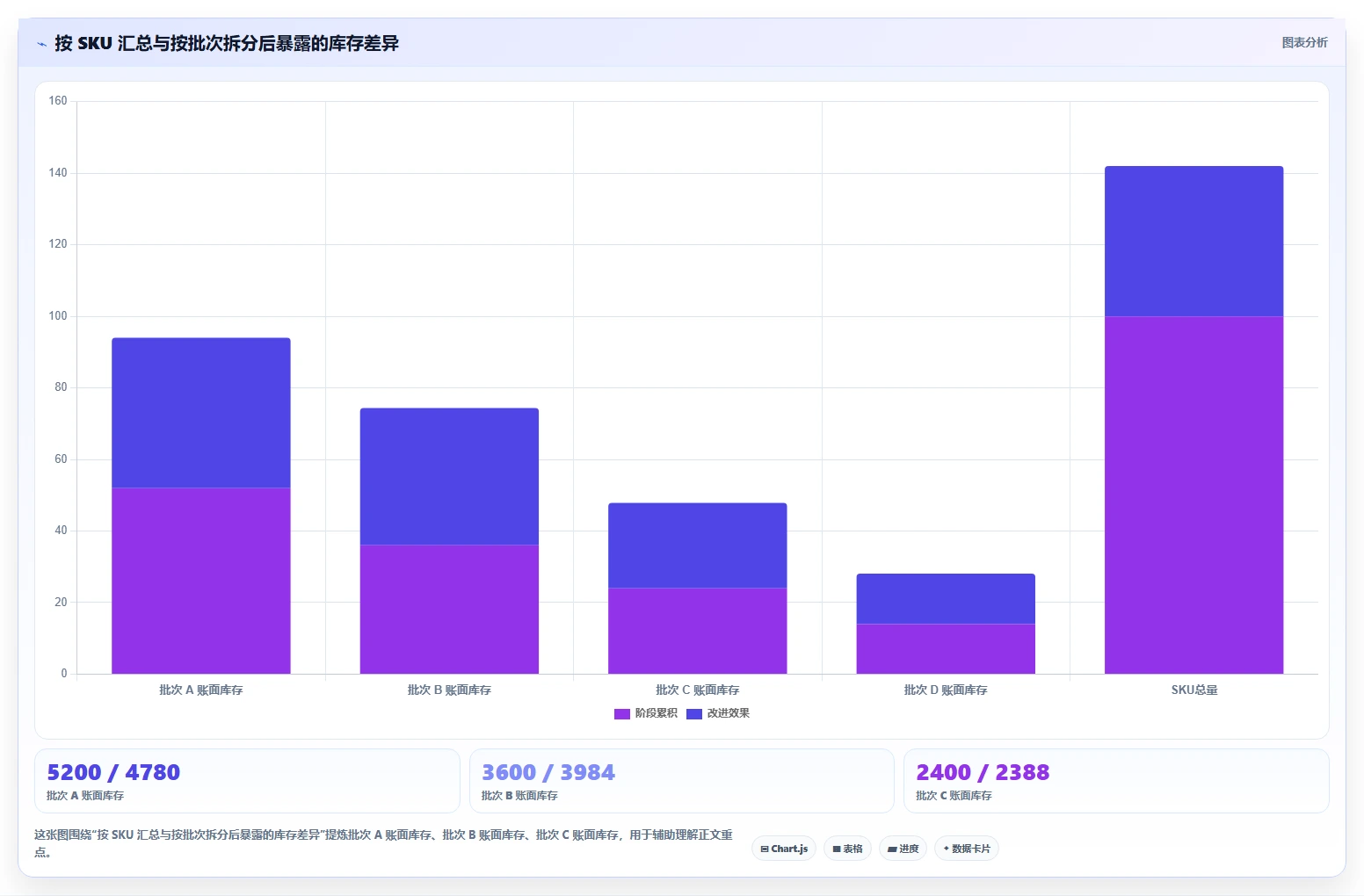Screen dimensions: 1364x896
Task: Click the 批次 B 账面库存 axis label
Action: click(x=449, y=690)
